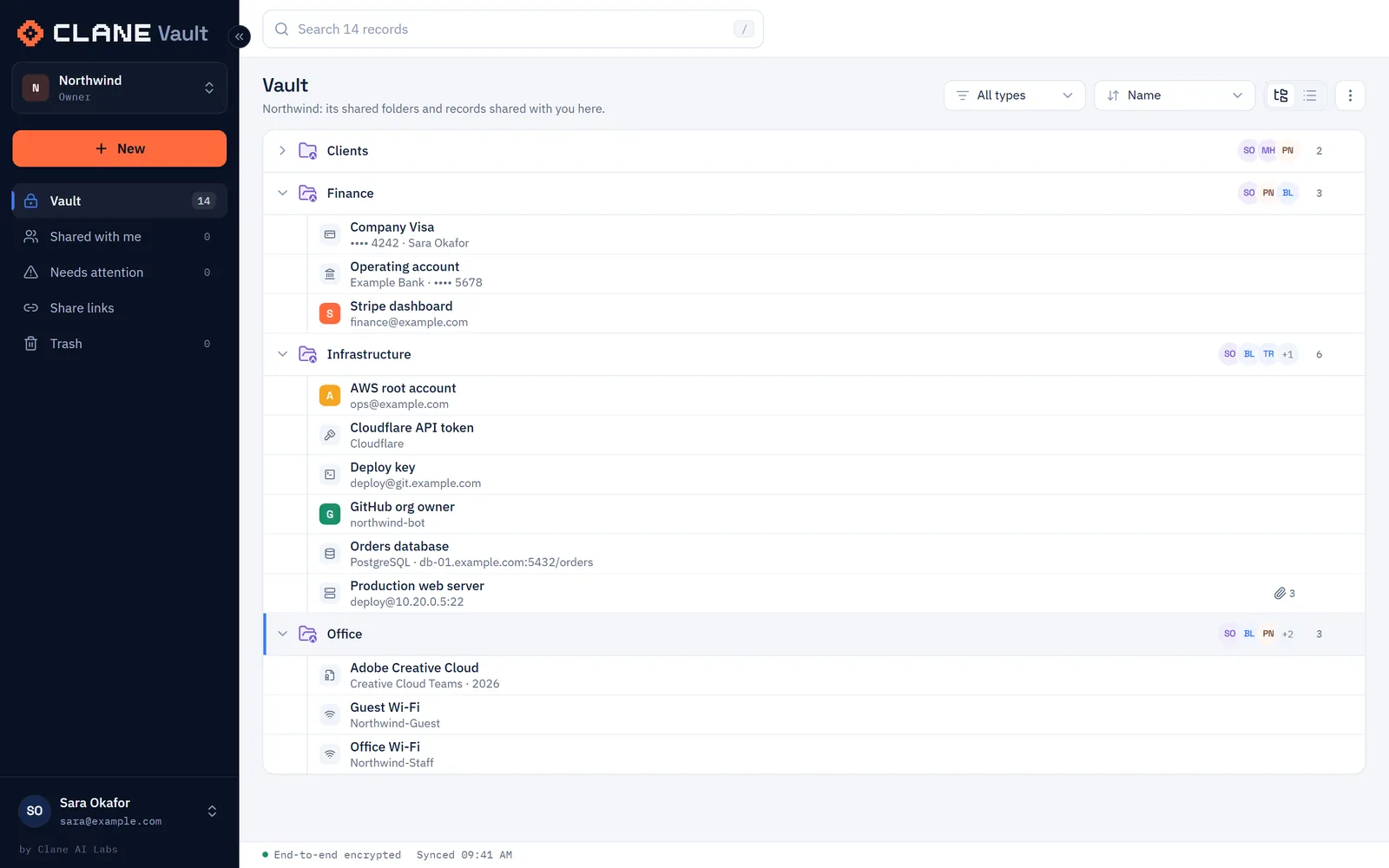Open the Name sort dropdown
Screen dimensions: 1389x868
[x=1175, y=95]
